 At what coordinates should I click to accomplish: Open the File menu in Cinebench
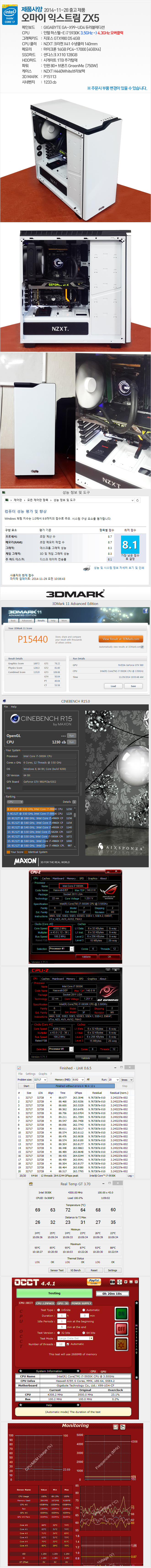coord(6,707)
